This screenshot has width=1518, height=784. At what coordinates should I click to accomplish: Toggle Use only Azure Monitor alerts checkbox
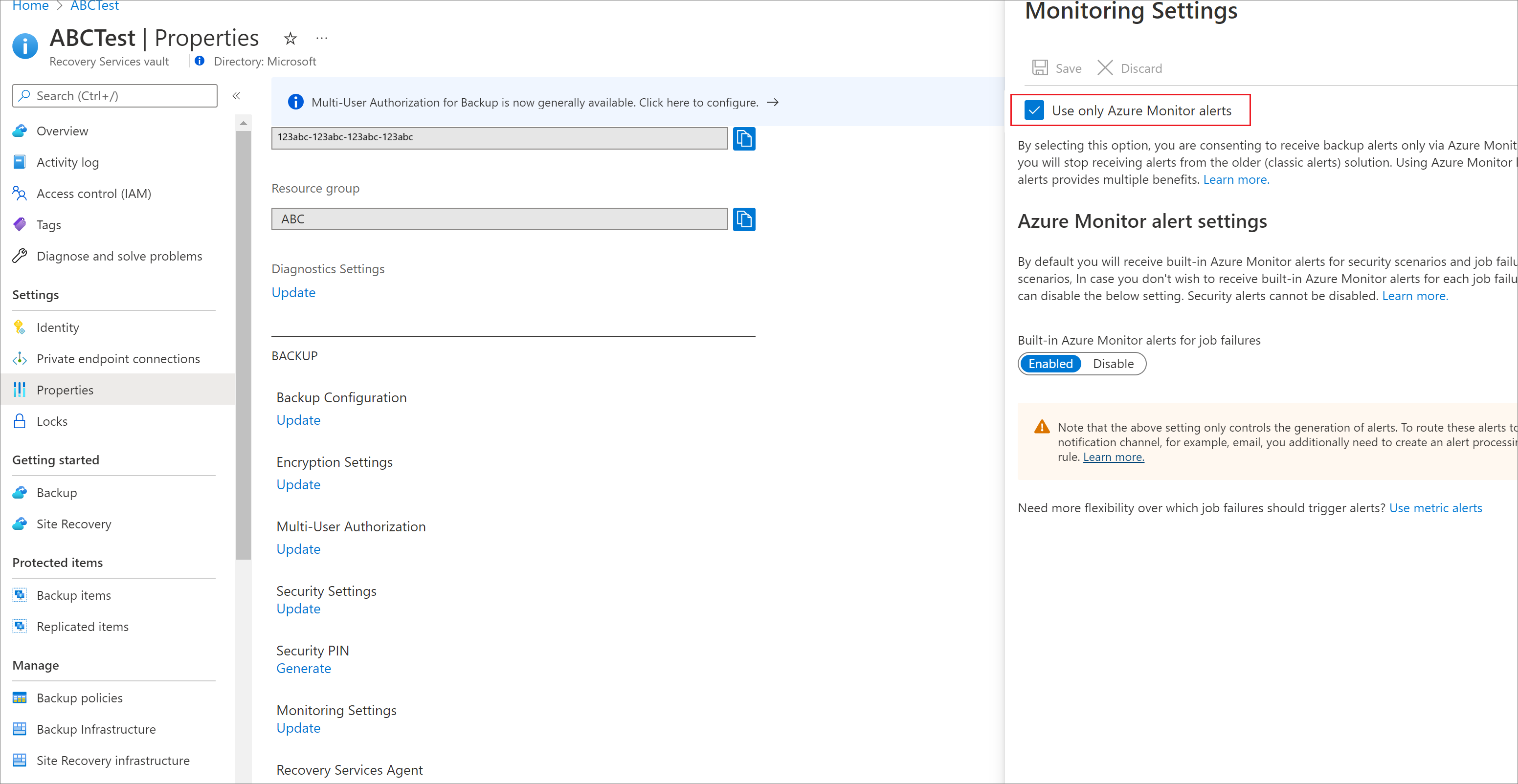[1034, 111]
